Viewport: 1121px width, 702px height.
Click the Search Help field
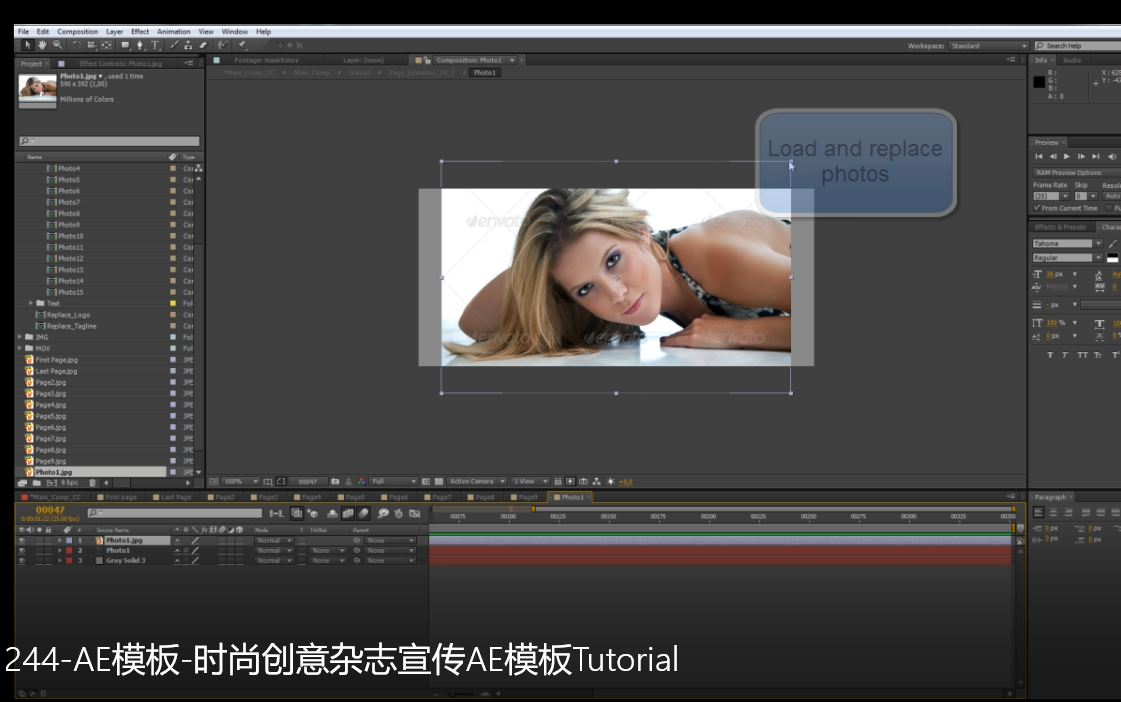coord(1080,46)
